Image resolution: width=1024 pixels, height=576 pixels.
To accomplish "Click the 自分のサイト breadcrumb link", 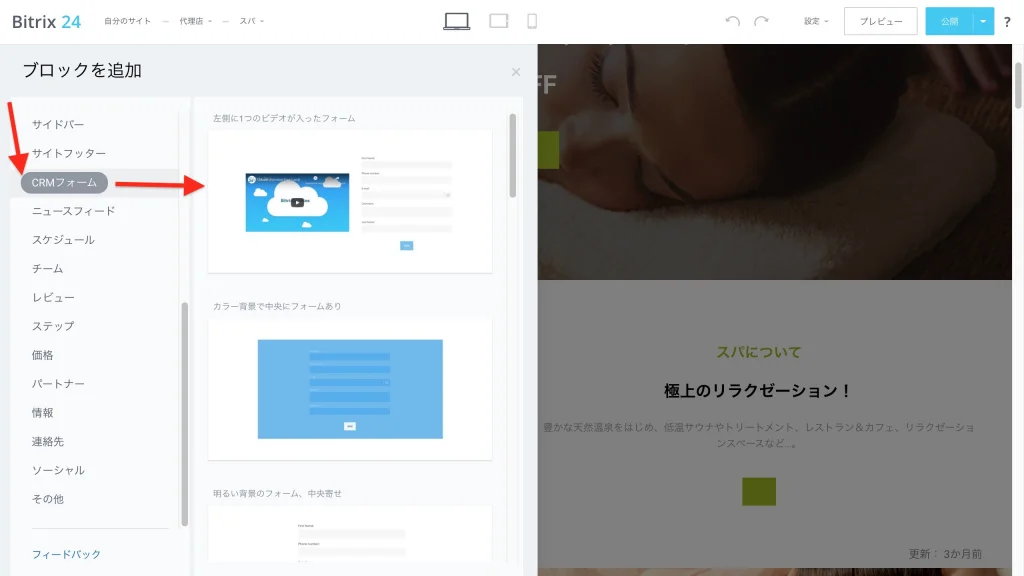I will (x=127, y=21).
